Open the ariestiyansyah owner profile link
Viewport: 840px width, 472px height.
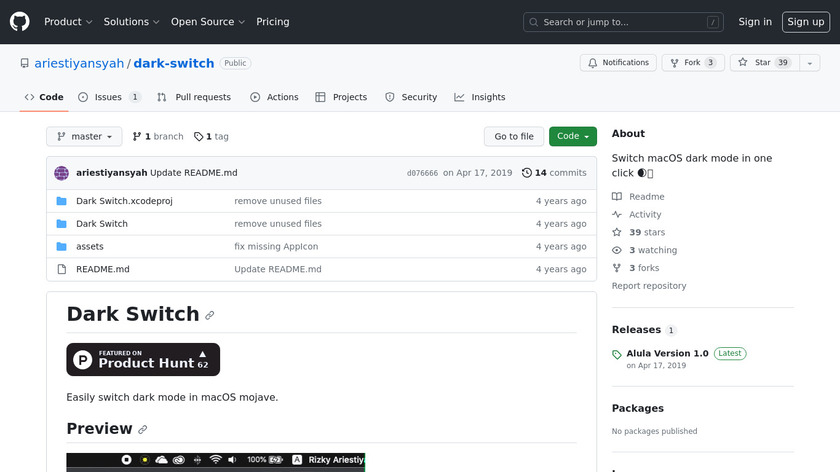tap(79, 63)
